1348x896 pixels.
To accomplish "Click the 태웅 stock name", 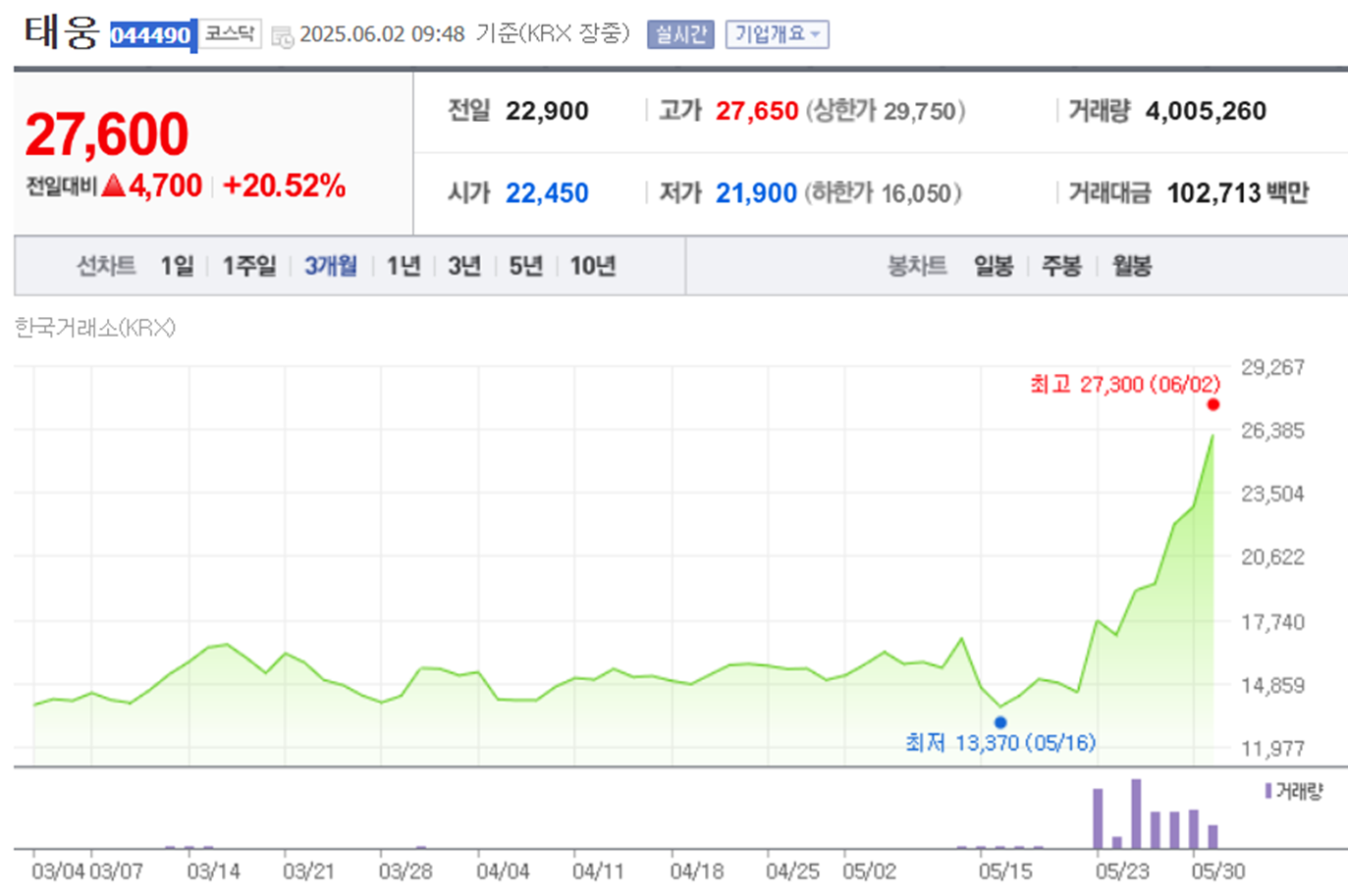I will (x=62, y=32).
